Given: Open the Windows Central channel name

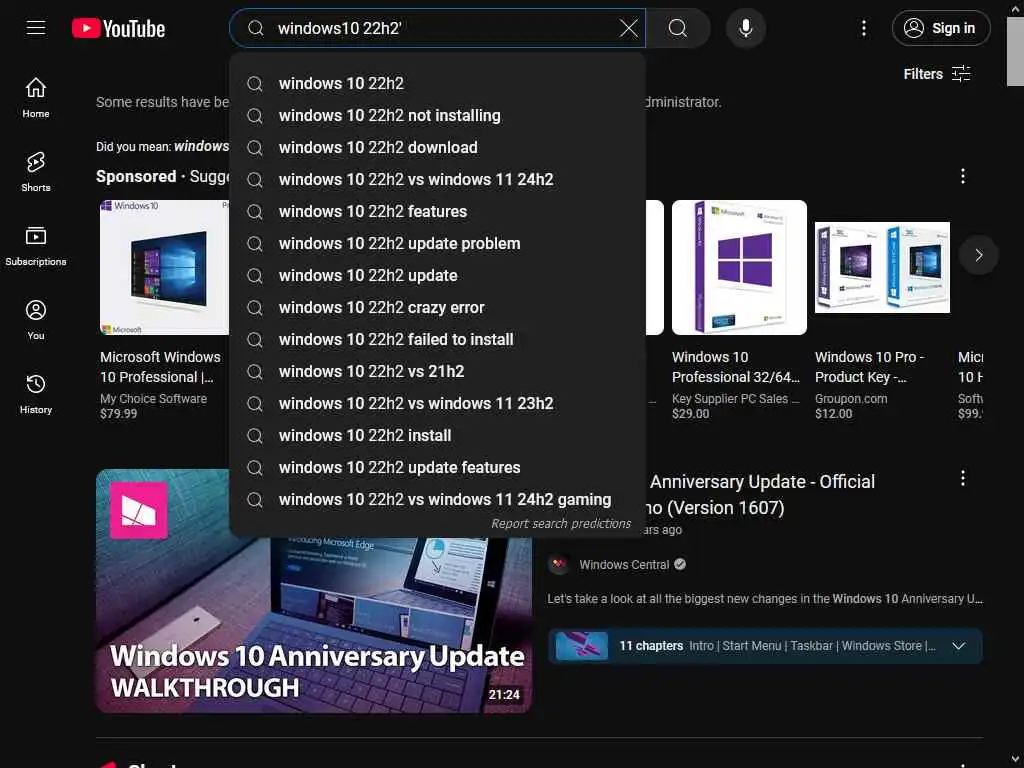Looking at the screenshot, I should pyautogui.click(x=624, y=564).
